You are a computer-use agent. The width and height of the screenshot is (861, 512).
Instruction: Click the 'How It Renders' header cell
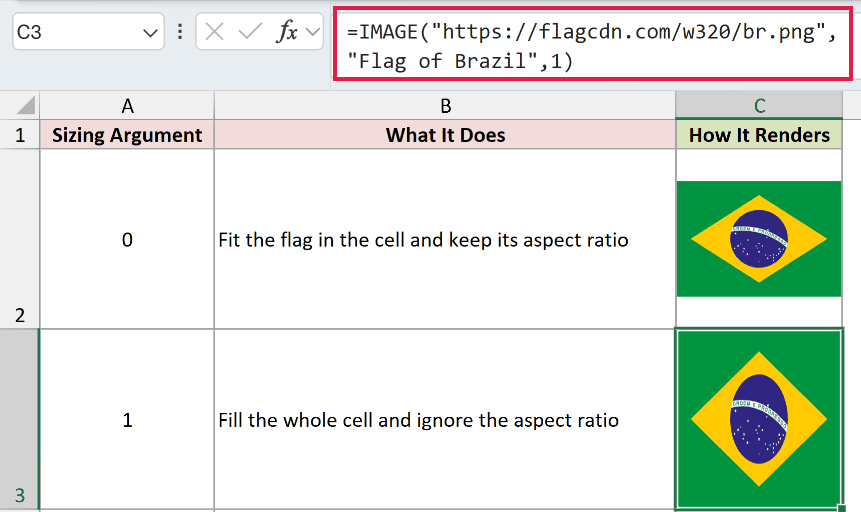click(x=759, y=135)
